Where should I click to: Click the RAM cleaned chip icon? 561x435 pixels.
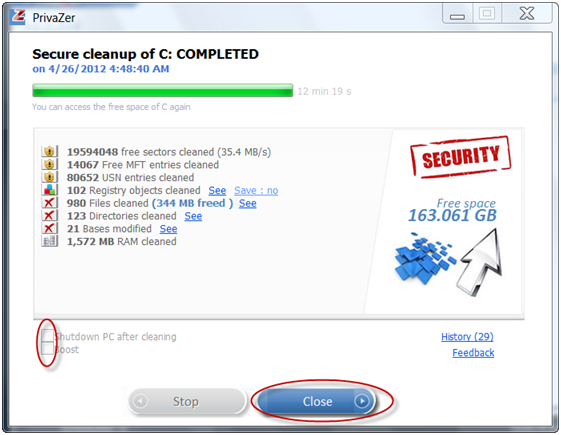(x=49, y=241)
